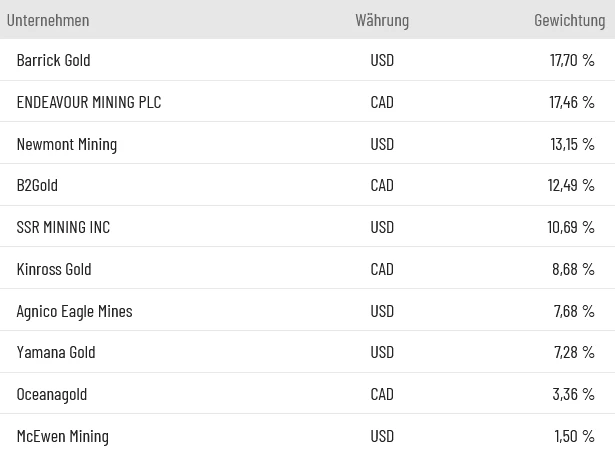Viewport: 615px width, 451px height.
Task: Select the Yamana Gold holding
Action: pos(56,352)
